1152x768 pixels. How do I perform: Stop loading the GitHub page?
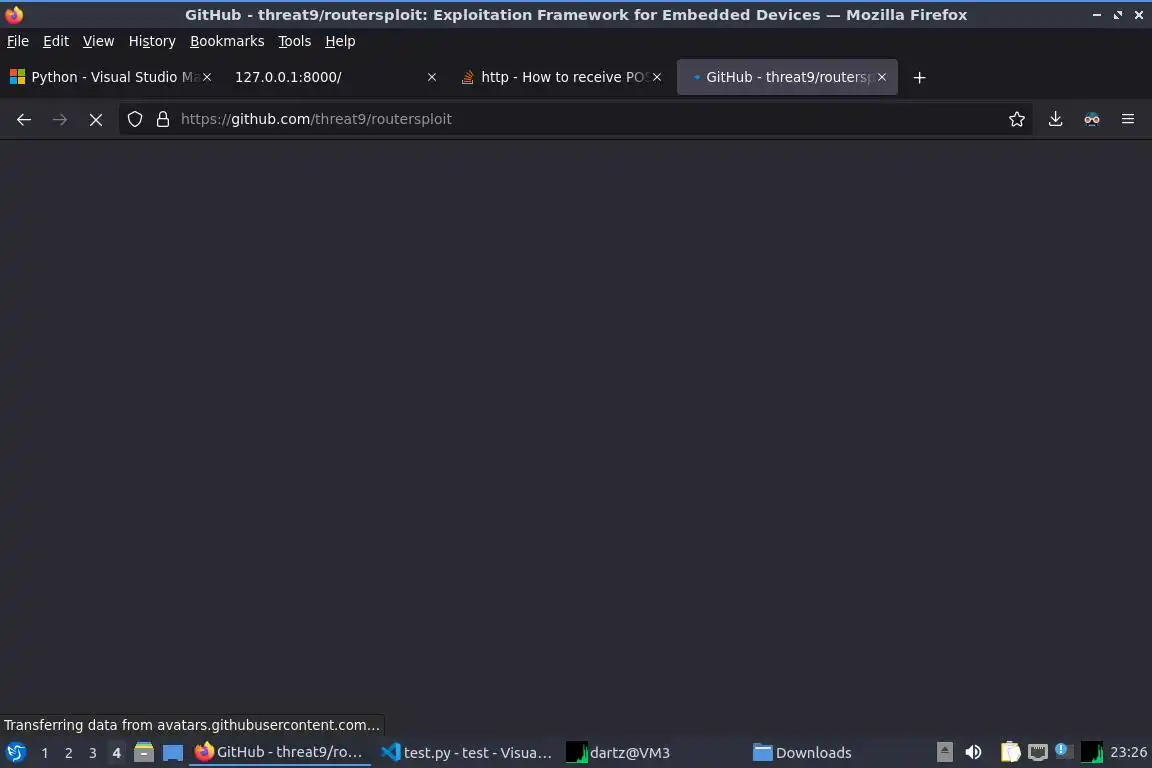click(96, 119)
